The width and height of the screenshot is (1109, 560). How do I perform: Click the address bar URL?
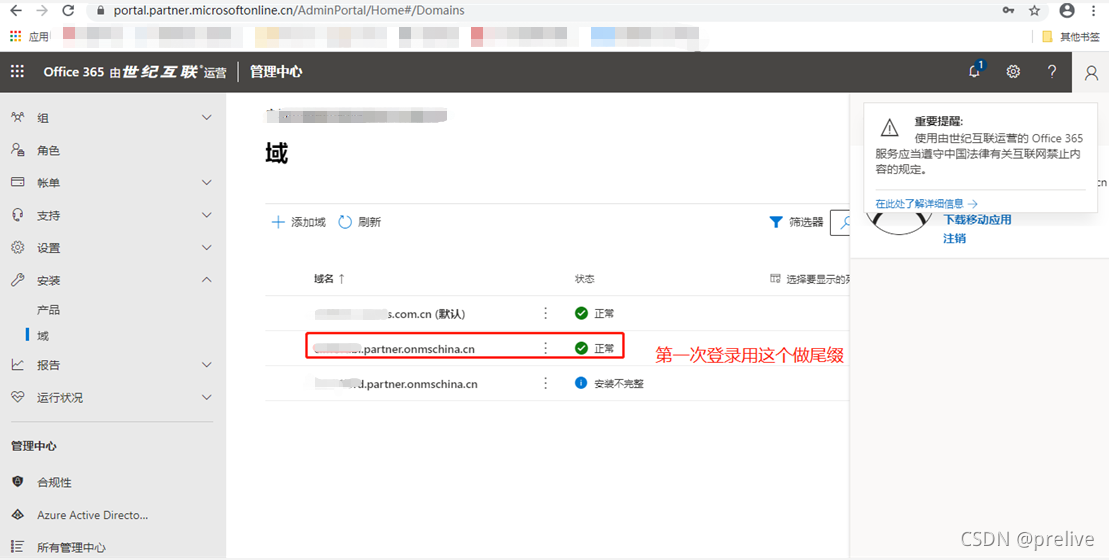click(289, 11)
